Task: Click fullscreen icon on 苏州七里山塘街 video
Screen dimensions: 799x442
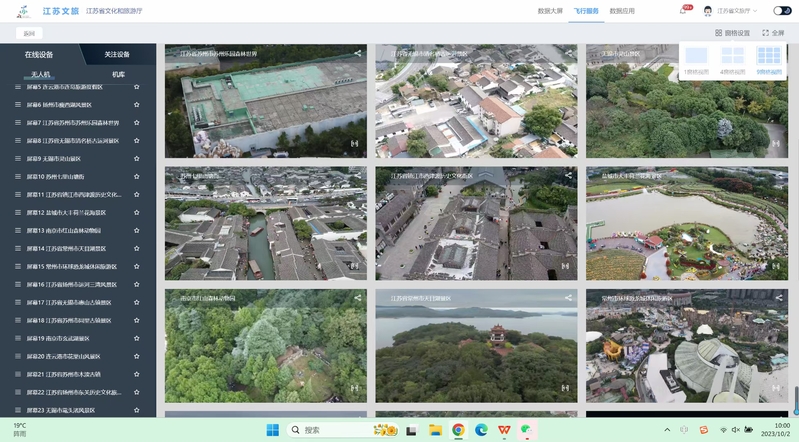Action: tap(354, 266)
